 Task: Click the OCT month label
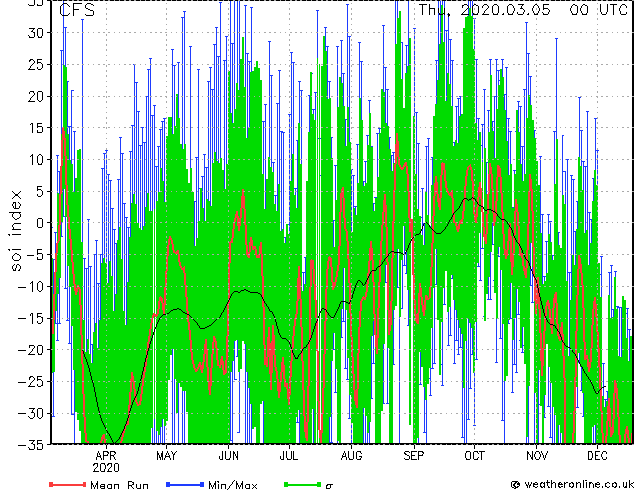point(474,456)
